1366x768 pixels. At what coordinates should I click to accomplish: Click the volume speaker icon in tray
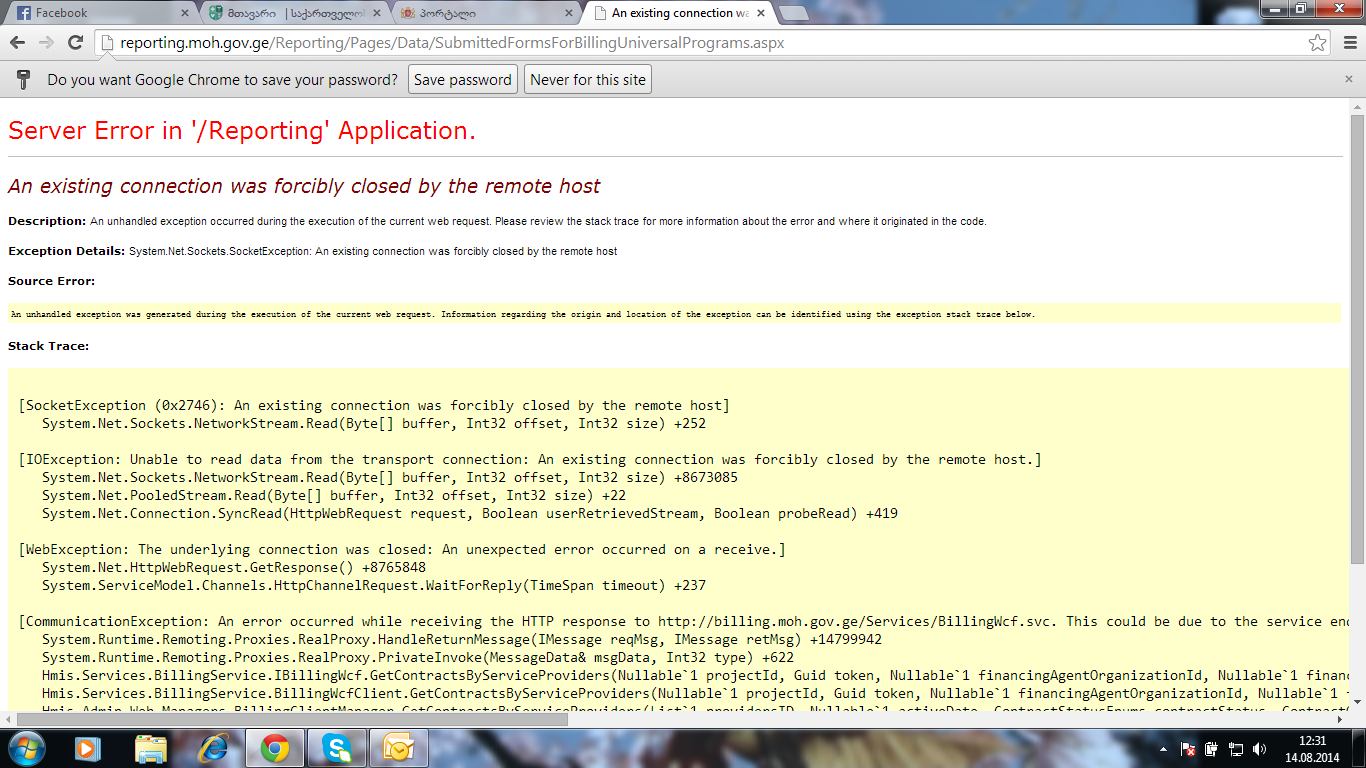click(1259, 749)
